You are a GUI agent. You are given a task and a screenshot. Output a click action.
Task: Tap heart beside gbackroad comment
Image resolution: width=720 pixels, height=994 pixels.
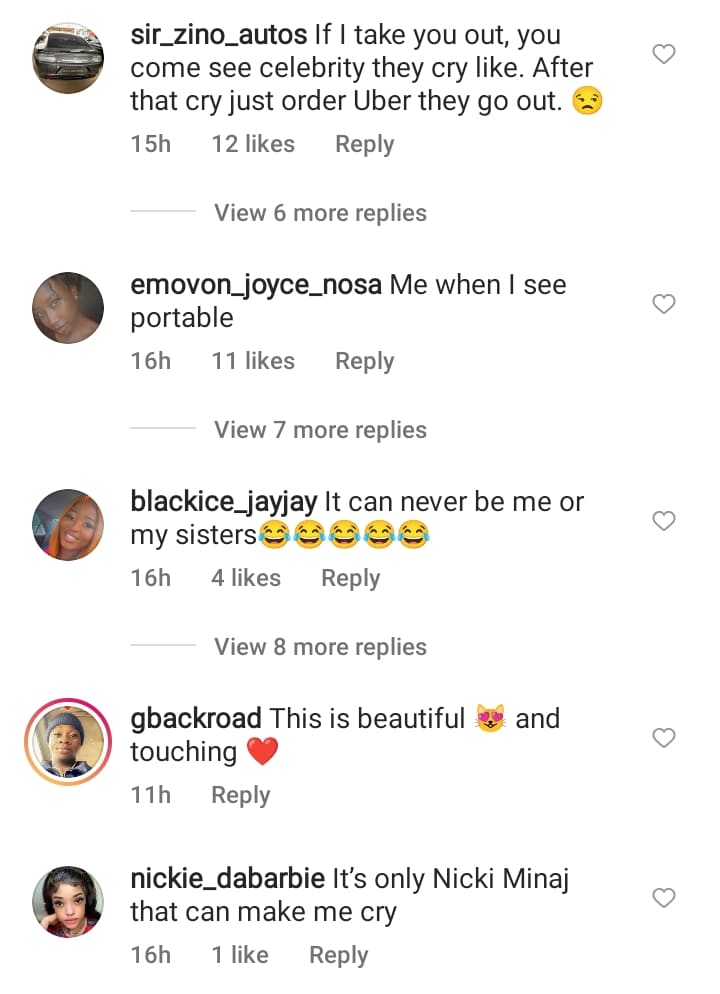(664, 737)
